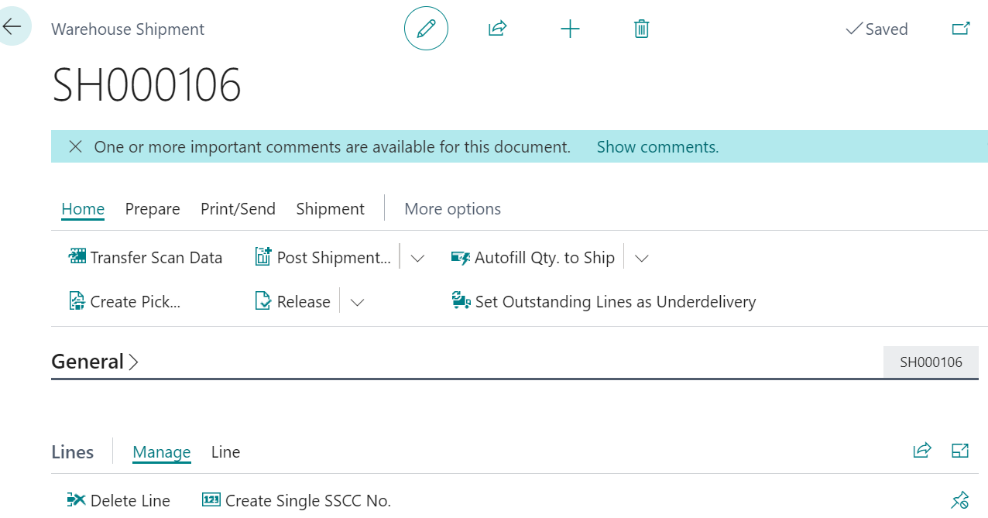988x518 pixels.
Task: Open the Print/Send tab
Action: [238, 209]
